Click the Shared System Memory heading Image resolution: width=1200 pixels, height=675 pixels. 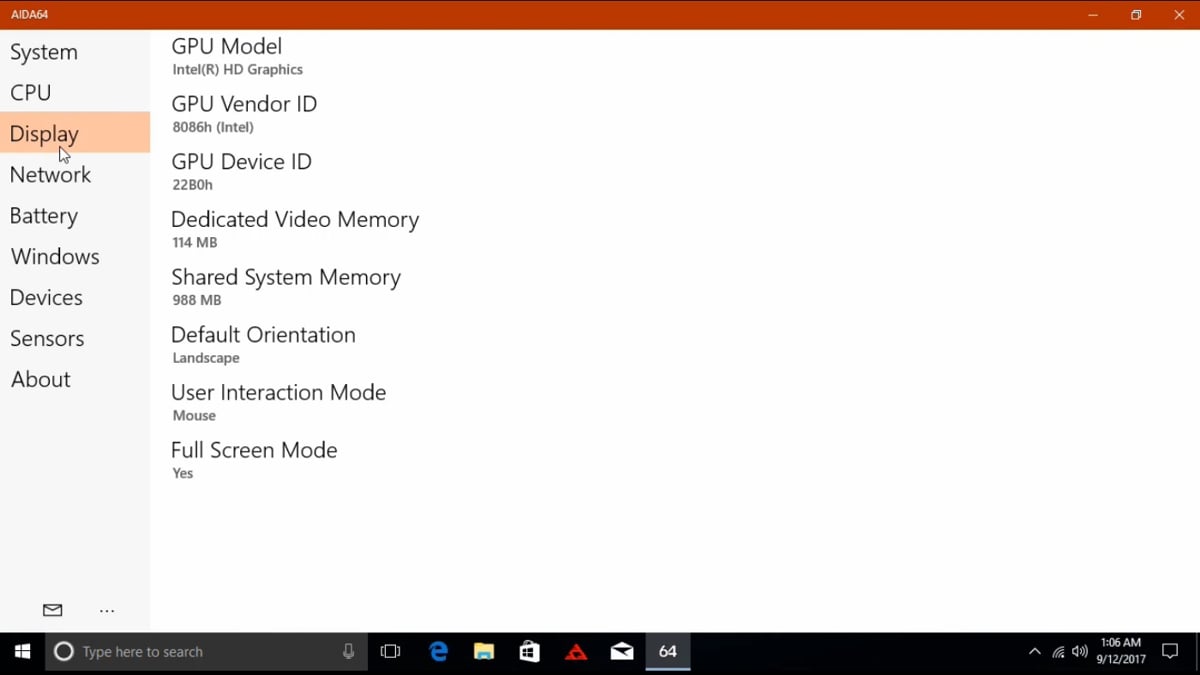coord(286,278)
